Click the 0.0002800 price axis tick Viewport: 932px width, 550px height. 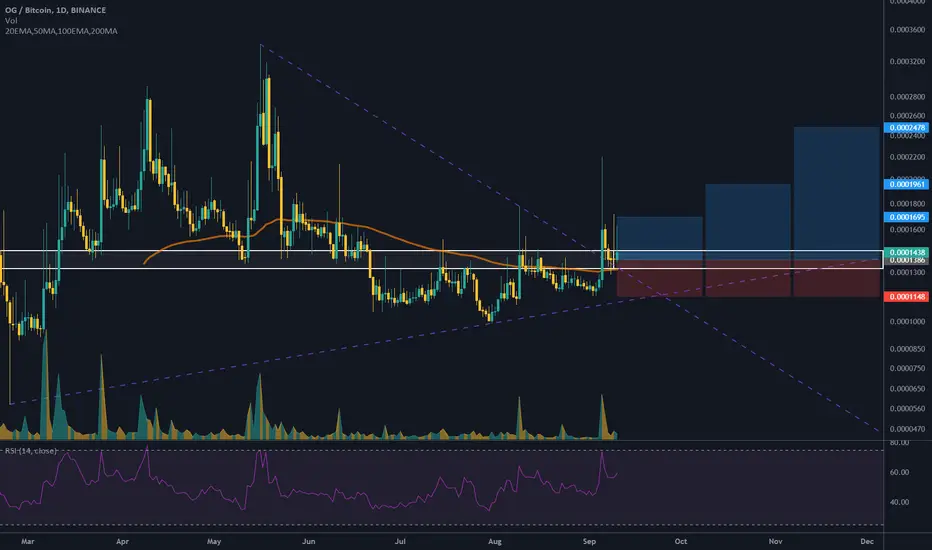pyautogui.click(x=907, y=96)
